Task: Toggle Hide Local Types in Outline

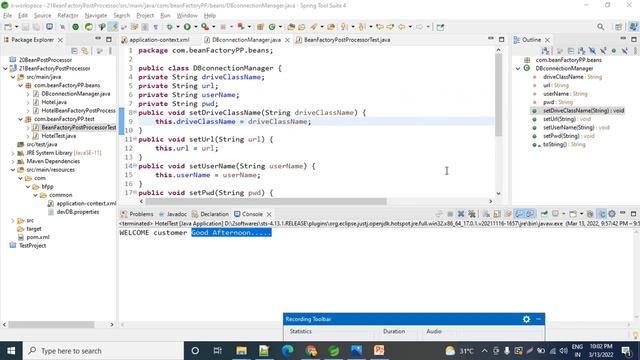Action: coord(624,51)
